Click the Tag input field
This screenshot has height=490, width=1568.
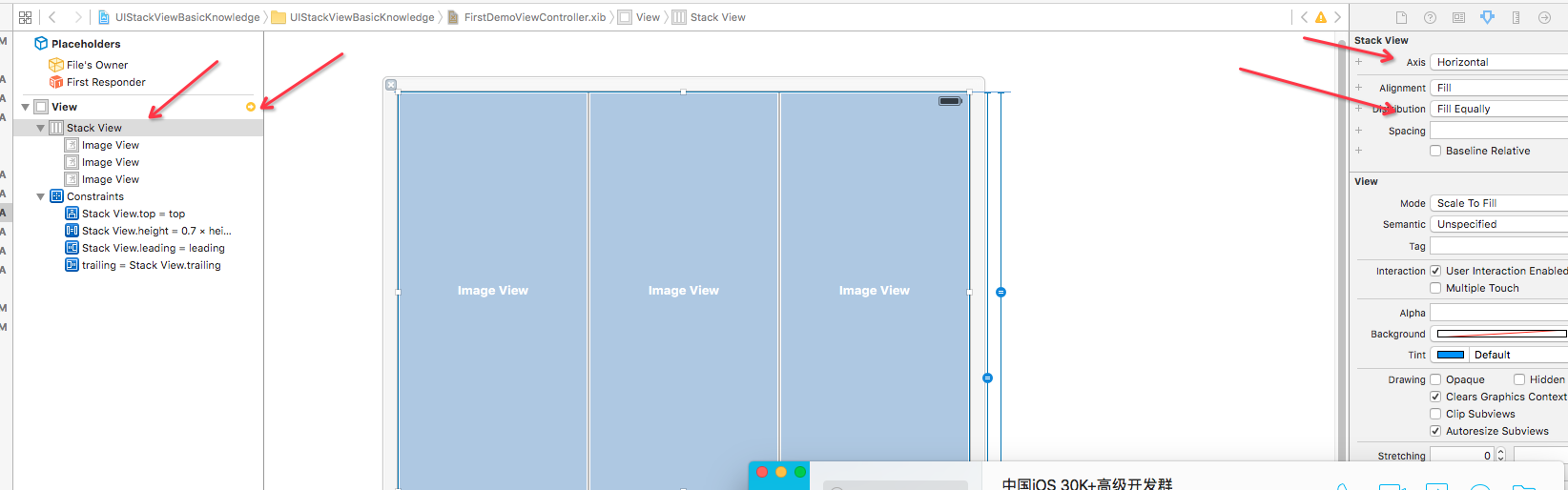(1498, 246)
